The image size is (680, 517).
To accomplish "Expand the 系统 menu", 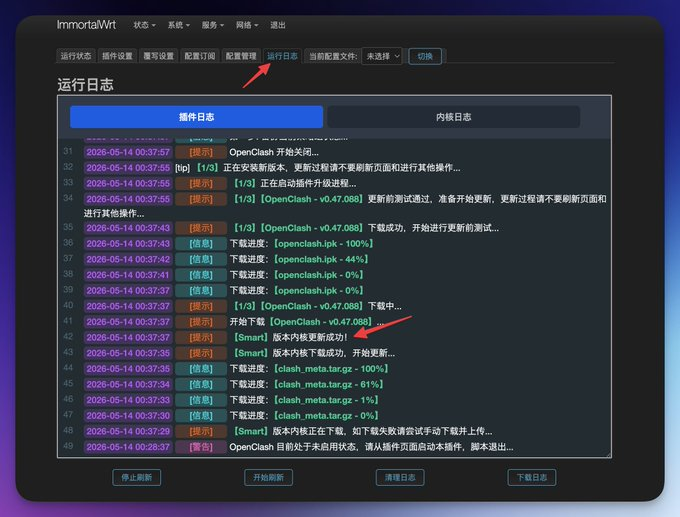I will point(179,25).
